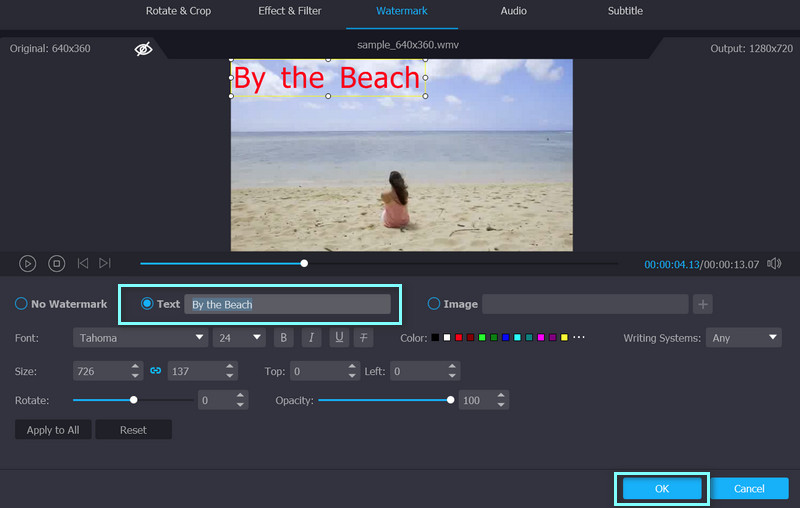The height and width of the screenshot is (508, 800).
Task: Open the Subtitle tab
Action: 625,11
